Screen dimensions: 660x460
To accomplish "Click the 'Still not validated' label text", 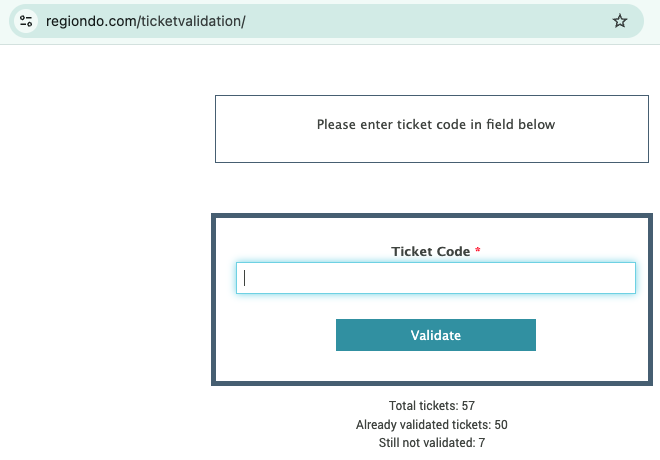I will (x=427, y=443).
